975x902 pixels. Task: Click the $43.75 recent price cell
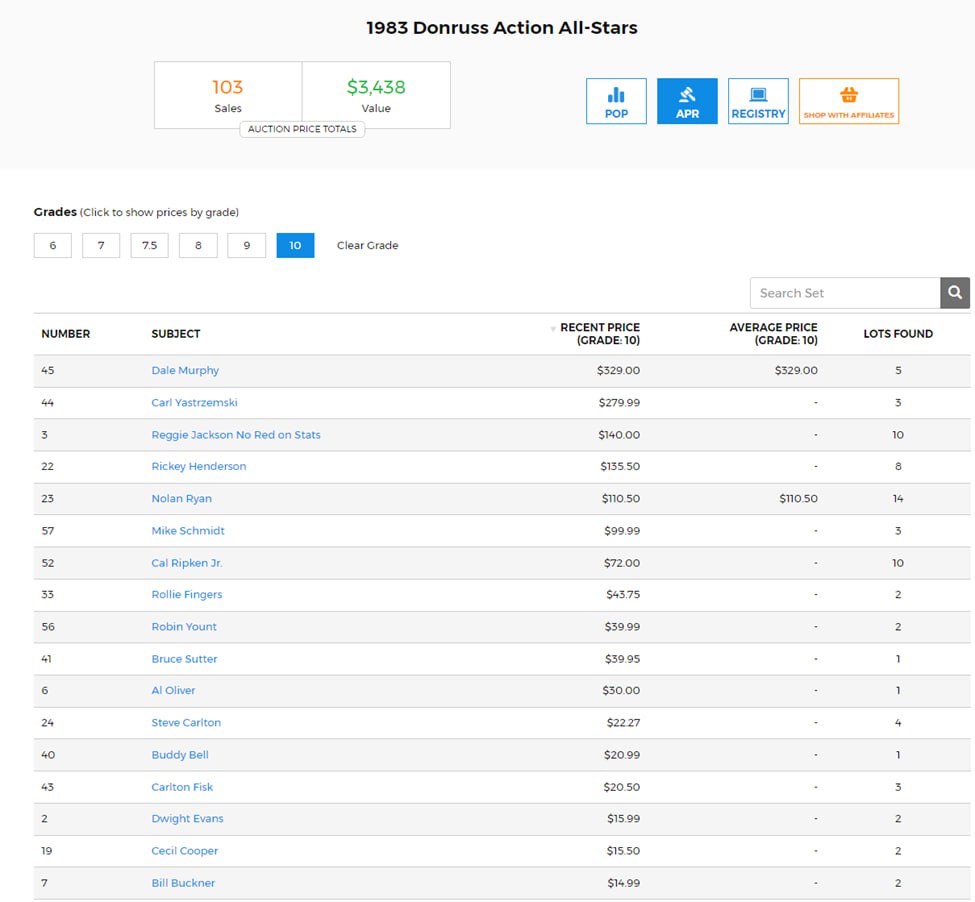point(623,594)
